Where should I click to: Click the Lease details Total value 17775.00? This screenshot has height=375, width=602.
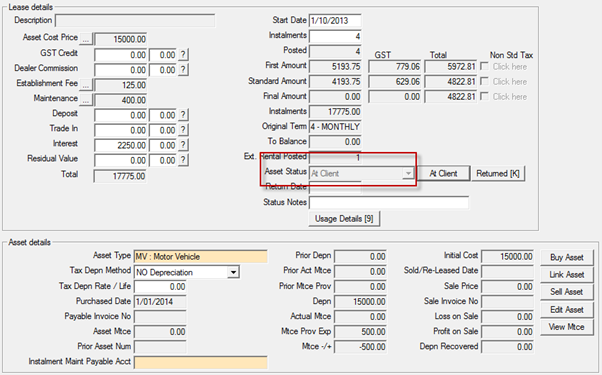pos(120,176)
